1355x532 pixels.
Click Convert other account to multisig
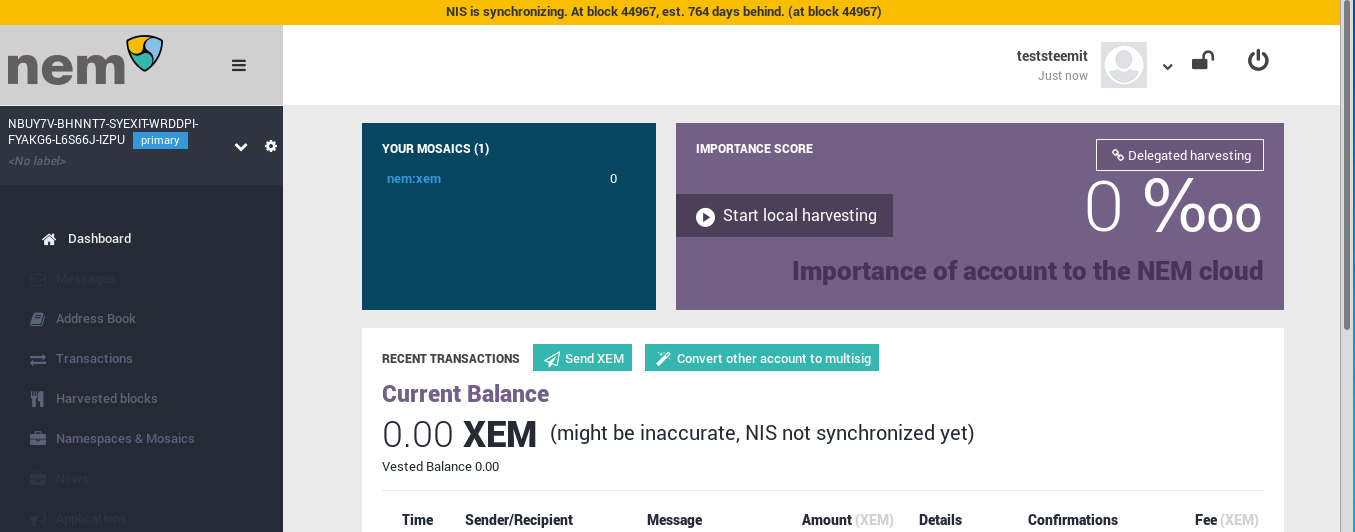click(x=762, y=358)
